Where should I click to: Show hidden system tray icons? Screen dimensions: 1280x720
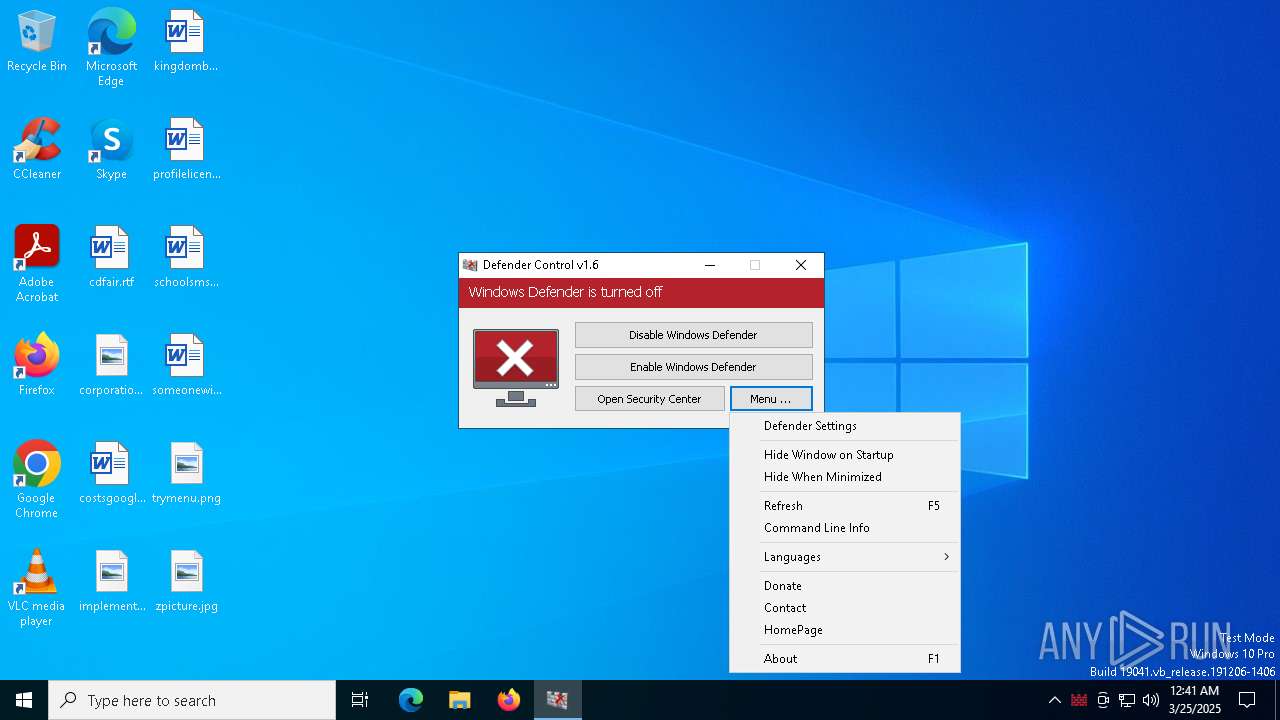1054,700
